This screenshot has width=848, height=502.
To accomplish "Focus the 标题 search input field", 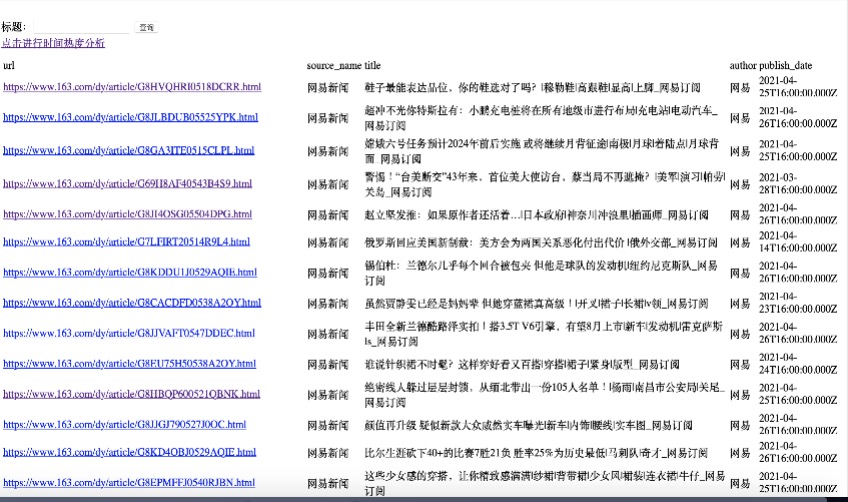I will [x=81, y=27].
